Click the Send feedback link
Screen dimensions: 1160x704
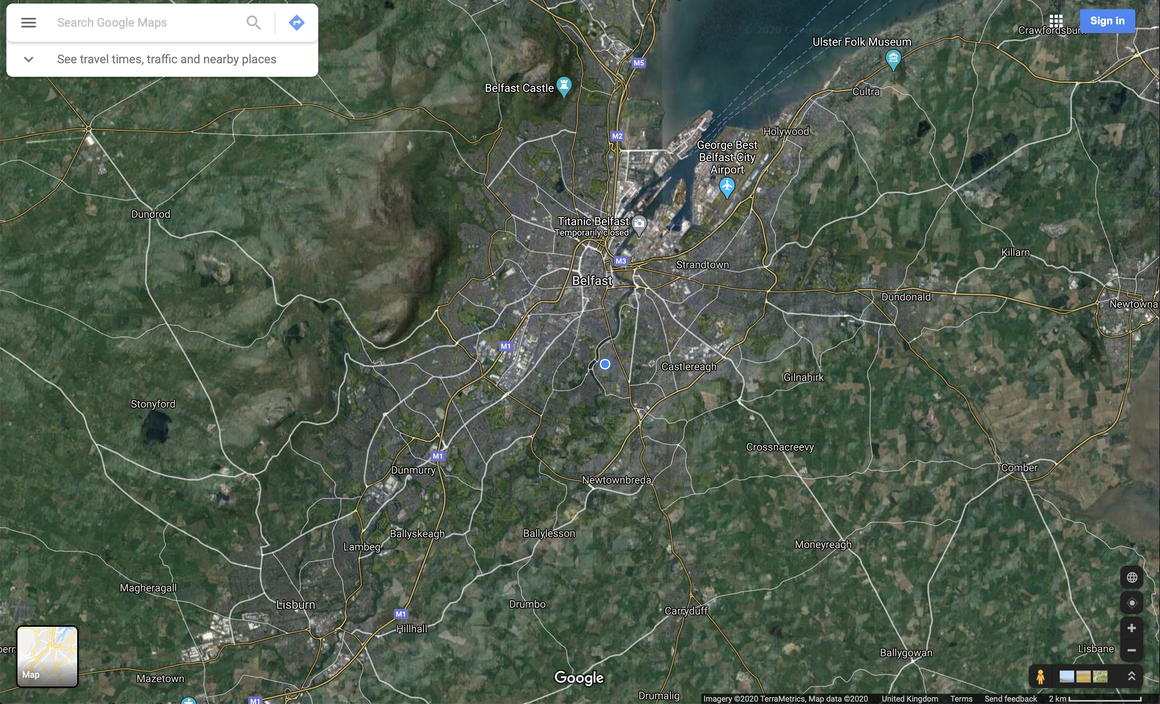[x=1010, y=699]
